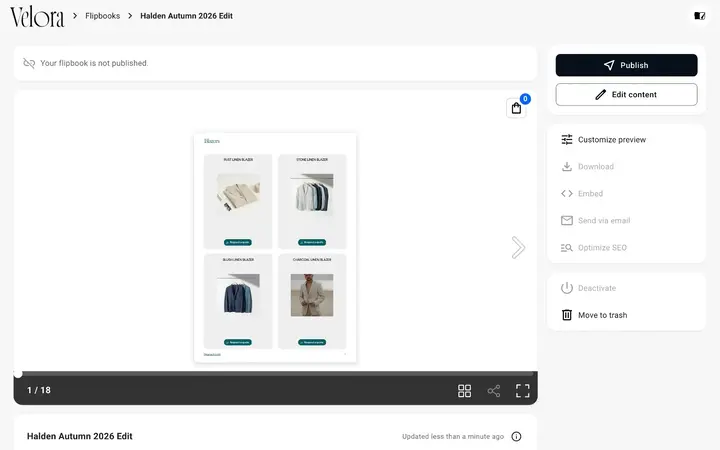Click the navy blazer product image
This screenshot has width=720, height=450.
pos(238,294)
